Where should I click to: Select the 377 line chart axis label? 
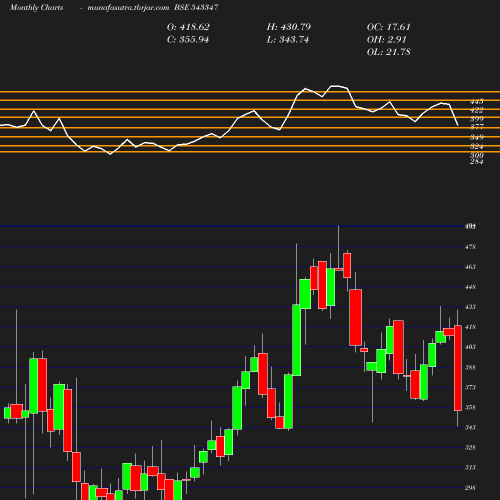476,127
